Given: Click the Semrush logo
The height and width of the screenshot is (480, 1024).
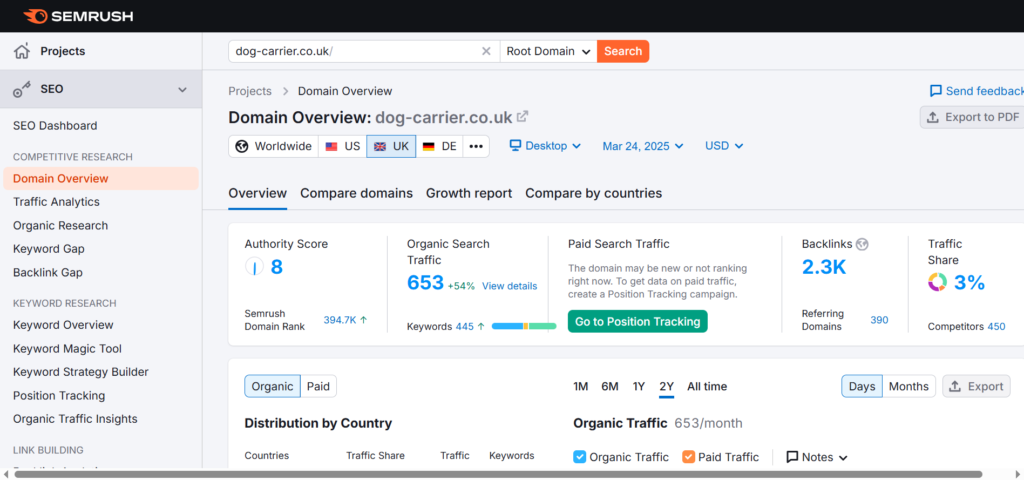Looking at the screenshot, I should pyautogui.click(x=78, y=16).
